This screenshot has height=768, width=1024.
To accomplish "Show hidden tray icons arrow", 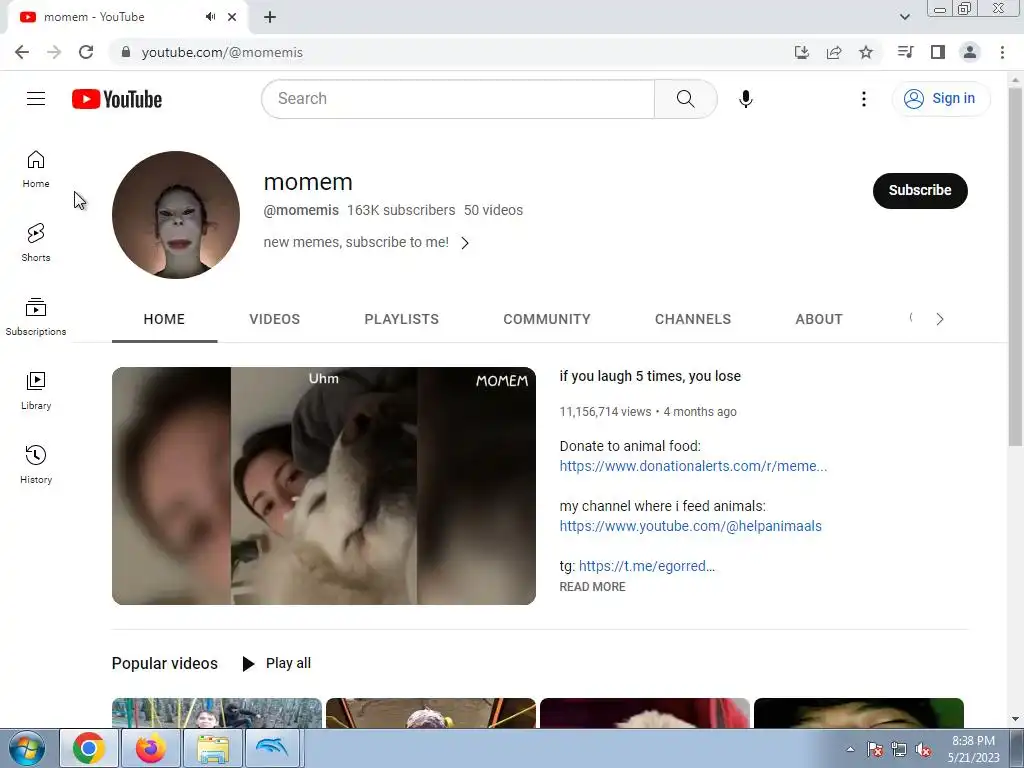I will [x=850, y=749].
